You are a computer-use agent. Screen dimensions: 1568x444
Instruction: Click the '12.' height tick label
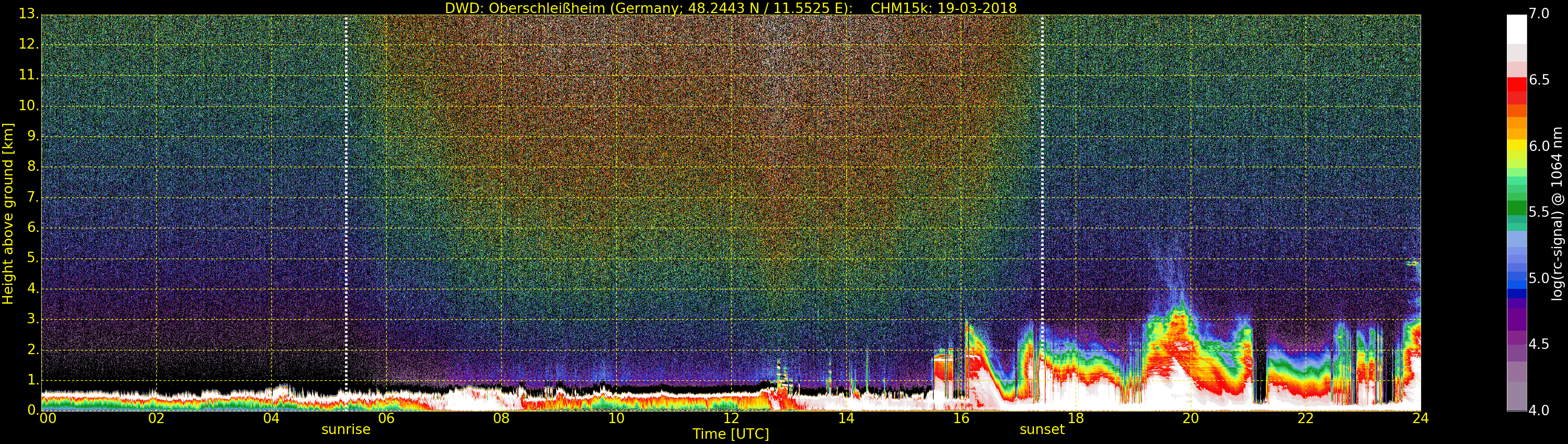point(29,44)
